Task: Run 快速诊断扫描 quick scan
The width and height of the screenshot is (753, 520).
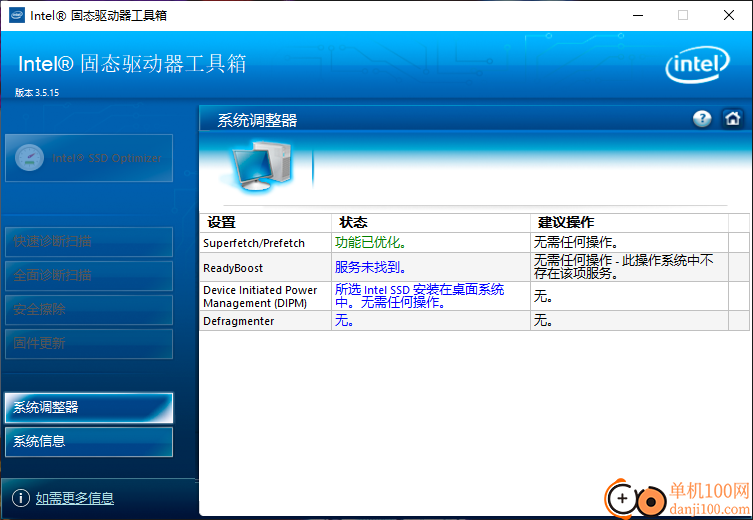Action: pyautogui.click(x=89, y=242)
